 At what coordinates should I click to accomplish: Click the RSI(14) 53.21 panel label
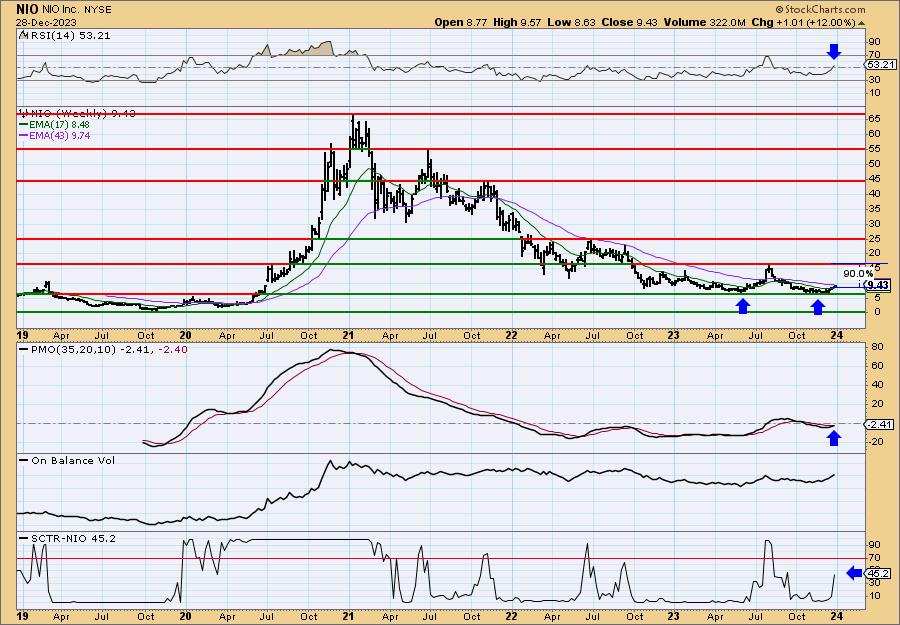tap(69, 36)
